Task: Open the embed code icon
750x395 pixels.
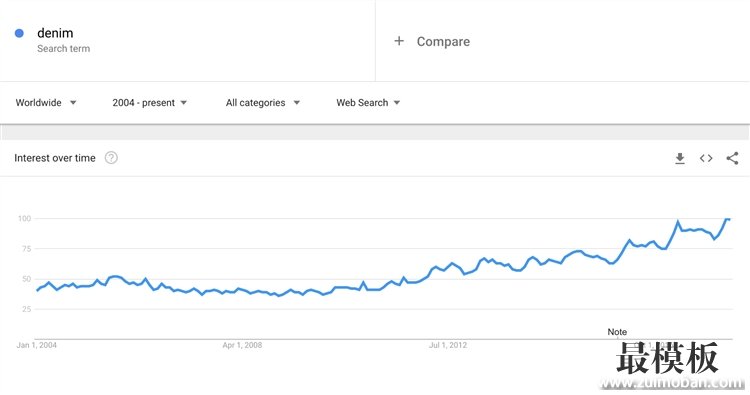Action: [x=706, y=158]
